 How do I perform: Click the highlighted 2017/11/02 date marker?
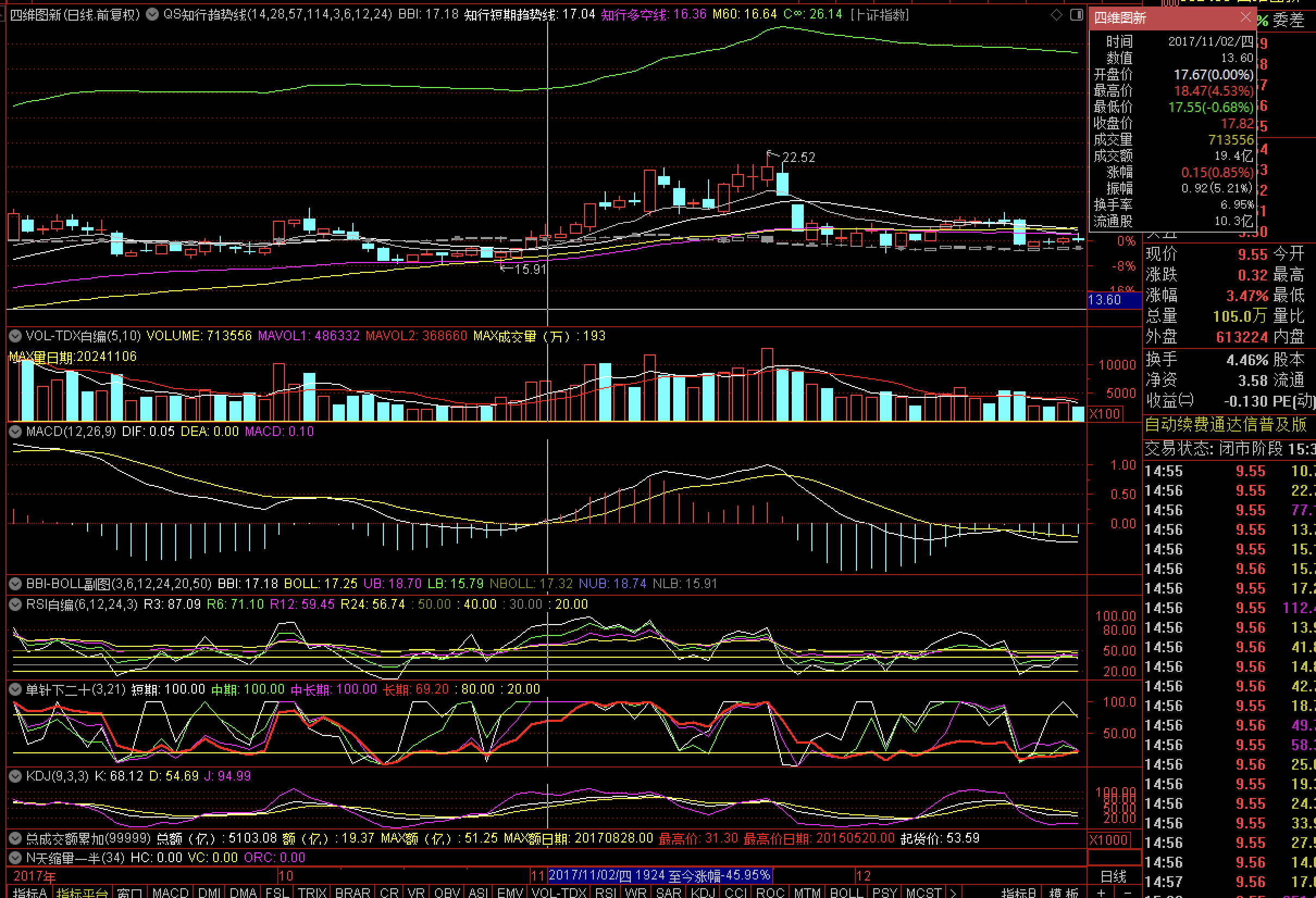point(659,875)
